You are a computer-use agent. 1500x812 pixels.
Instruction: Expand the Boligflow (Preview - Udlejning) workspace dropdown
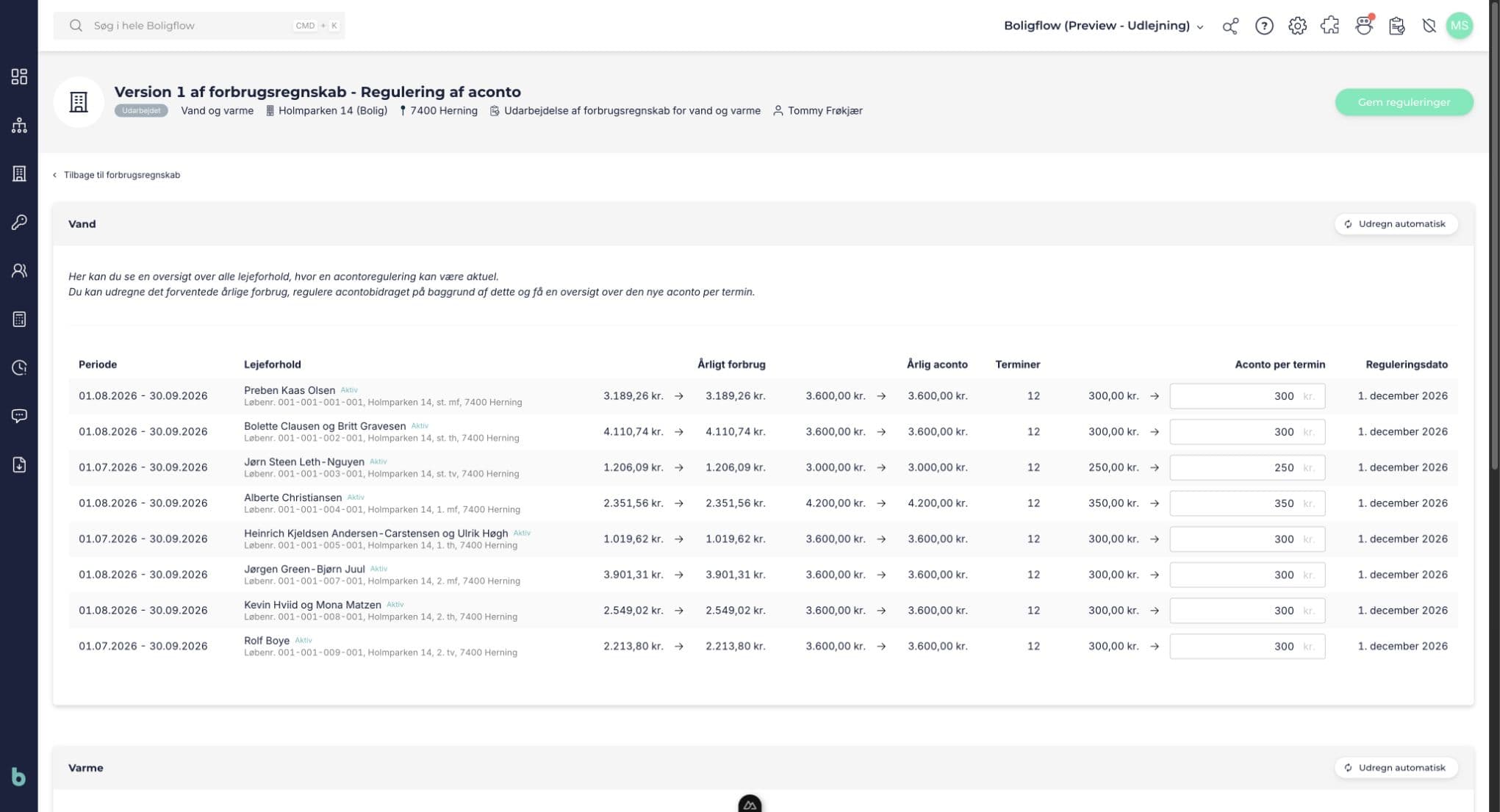tap(1104, 26)
